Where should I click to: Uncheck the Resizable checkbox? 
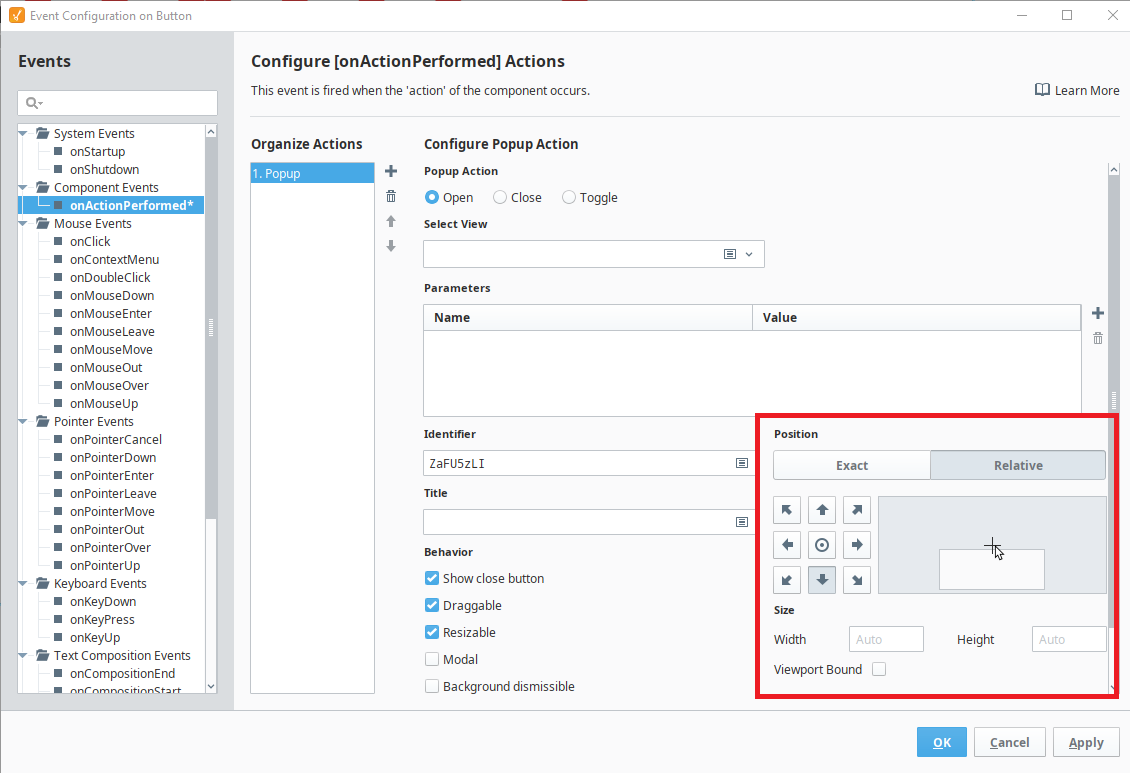tap(432, 633)
